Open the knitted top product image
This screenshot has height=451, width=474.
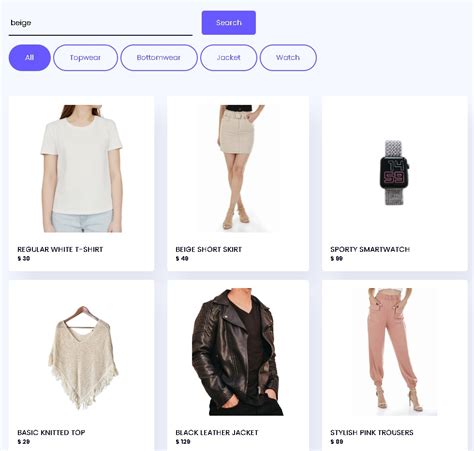pos(83,358)
